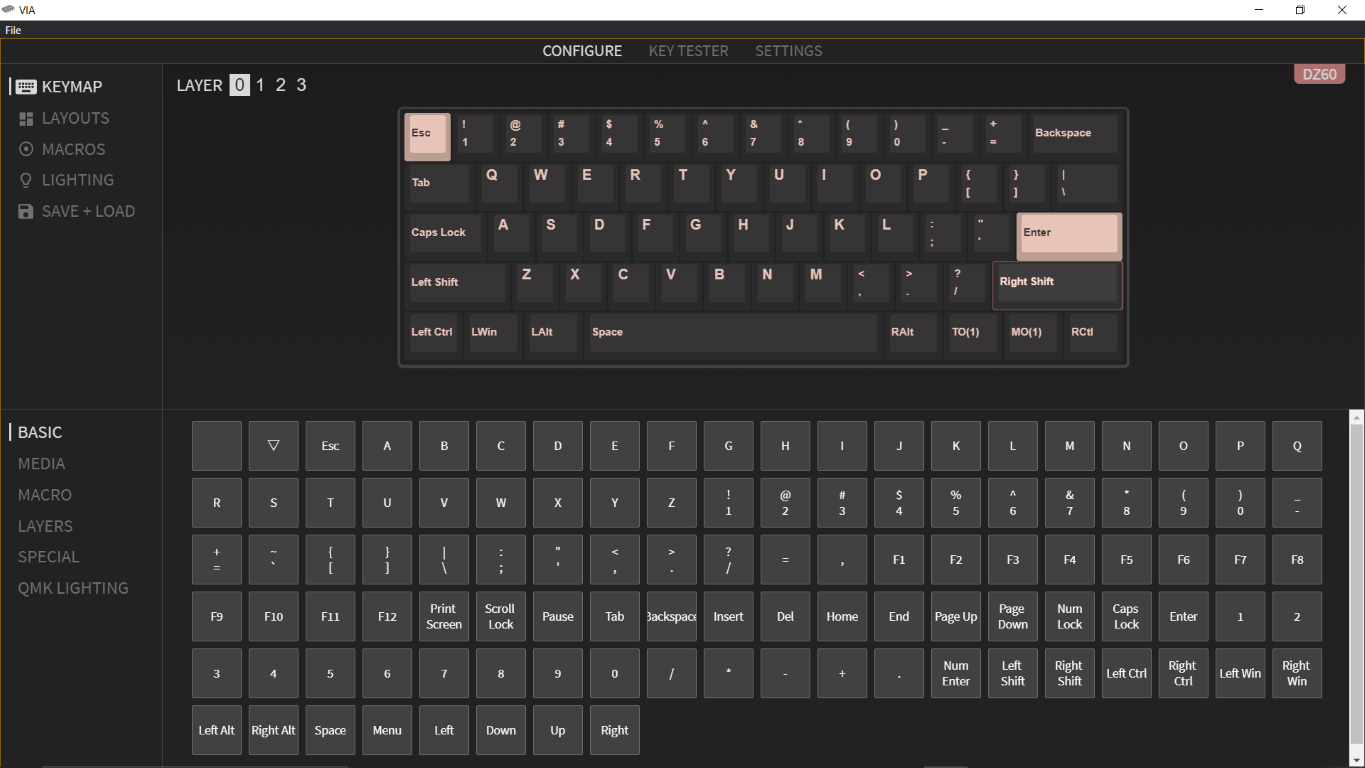The image size is (1365, 768).
Task: Click the DZ60 keyboard badge
Action: [x=1320, y=75]
